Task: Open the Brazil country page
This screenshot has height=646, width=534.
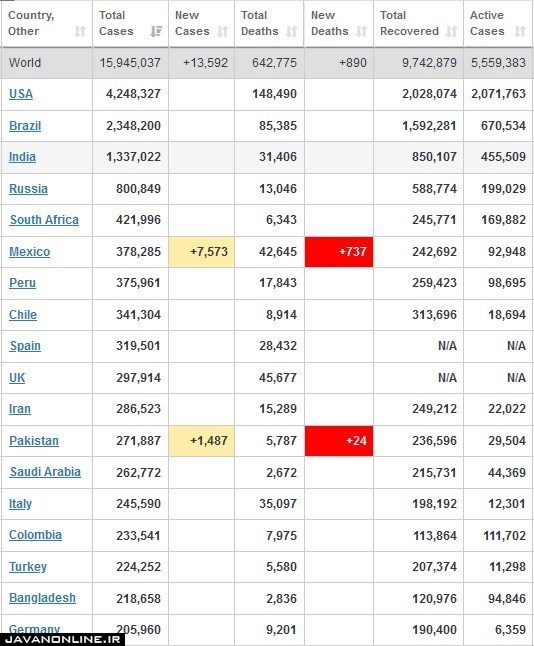Action: 25,126
